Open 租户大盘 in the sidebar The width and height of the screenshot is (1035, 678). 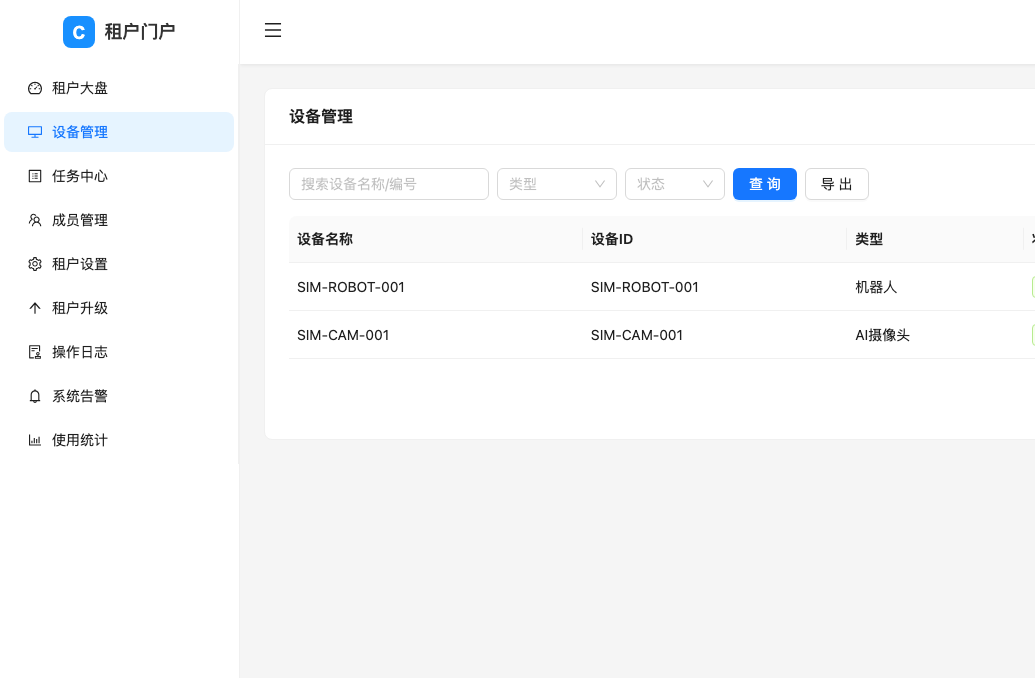(x=119, y=88)
